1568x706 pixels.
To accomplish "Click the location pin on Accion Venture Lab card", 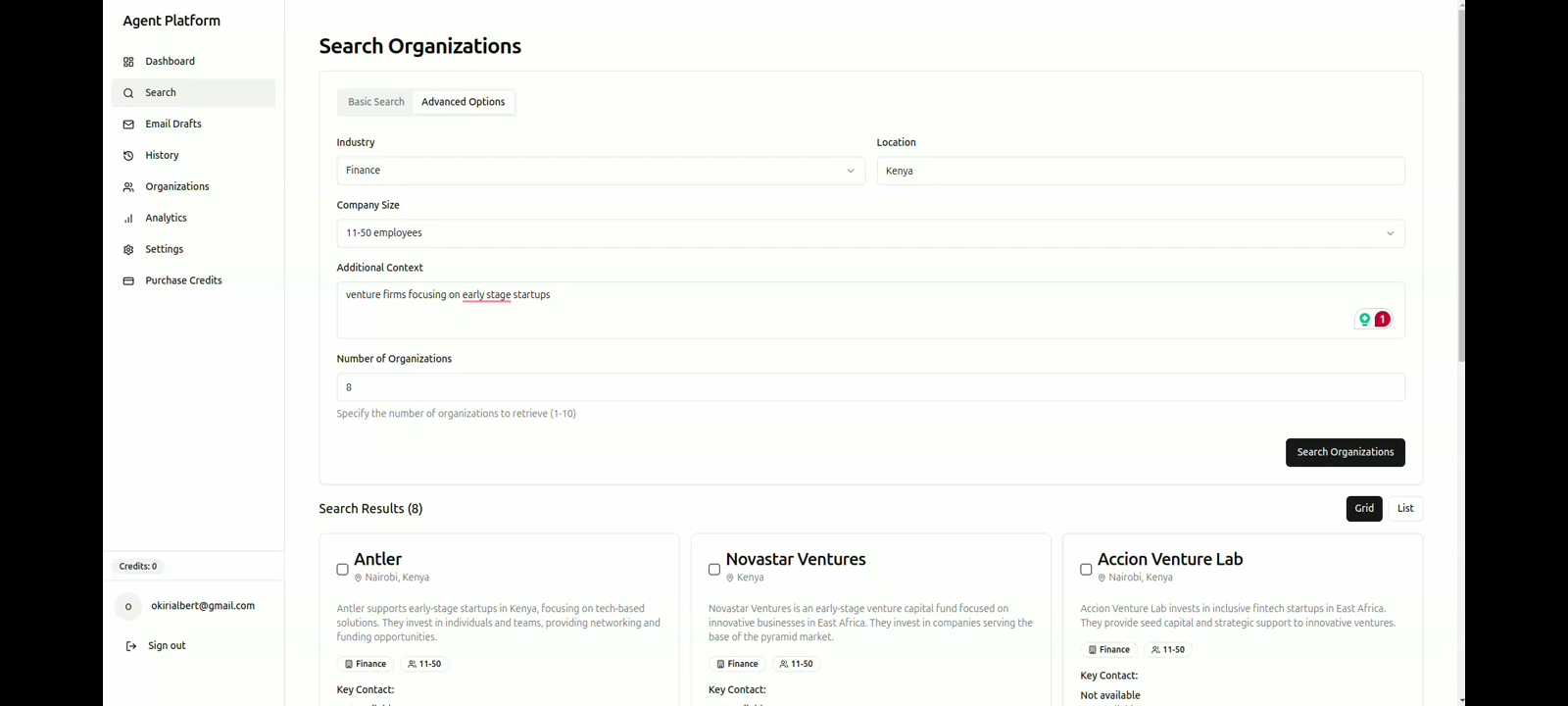I will coord(1102,579).
